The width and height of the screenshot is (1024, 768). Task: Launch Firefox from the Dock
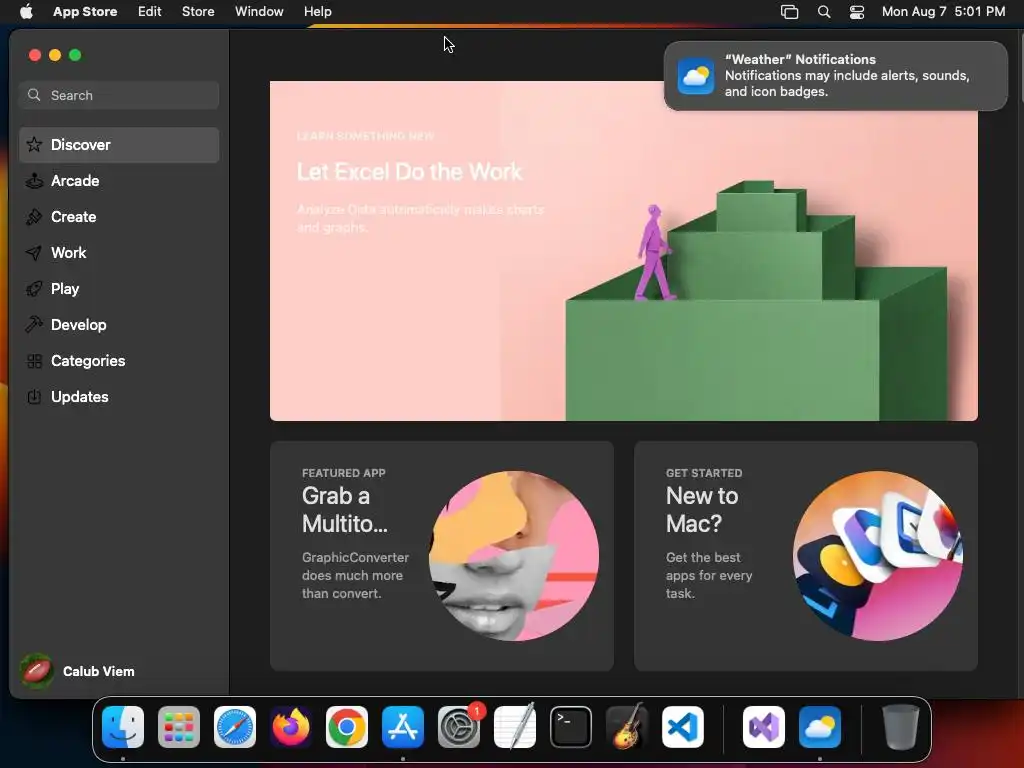pos(291,727)
